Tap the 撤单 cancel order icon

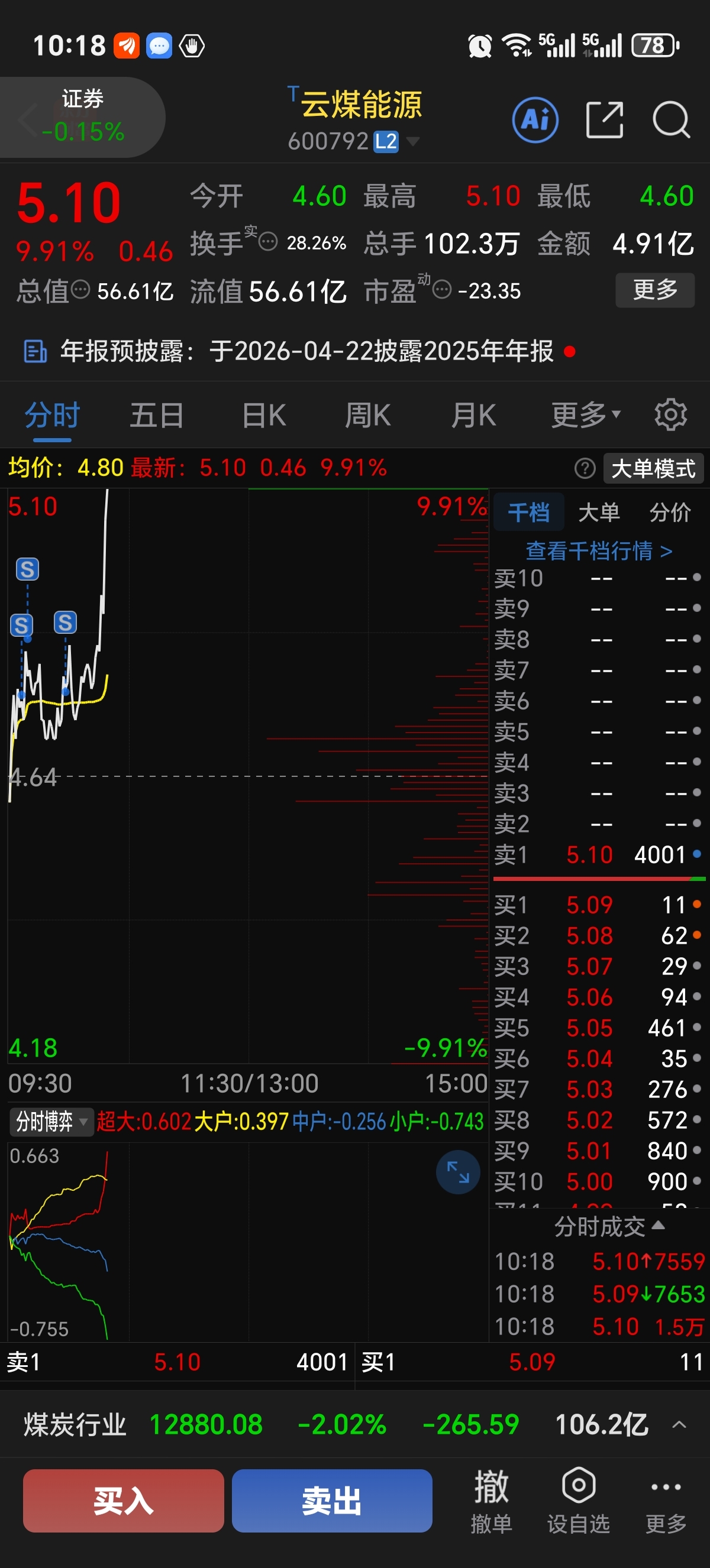point(491,1500)
